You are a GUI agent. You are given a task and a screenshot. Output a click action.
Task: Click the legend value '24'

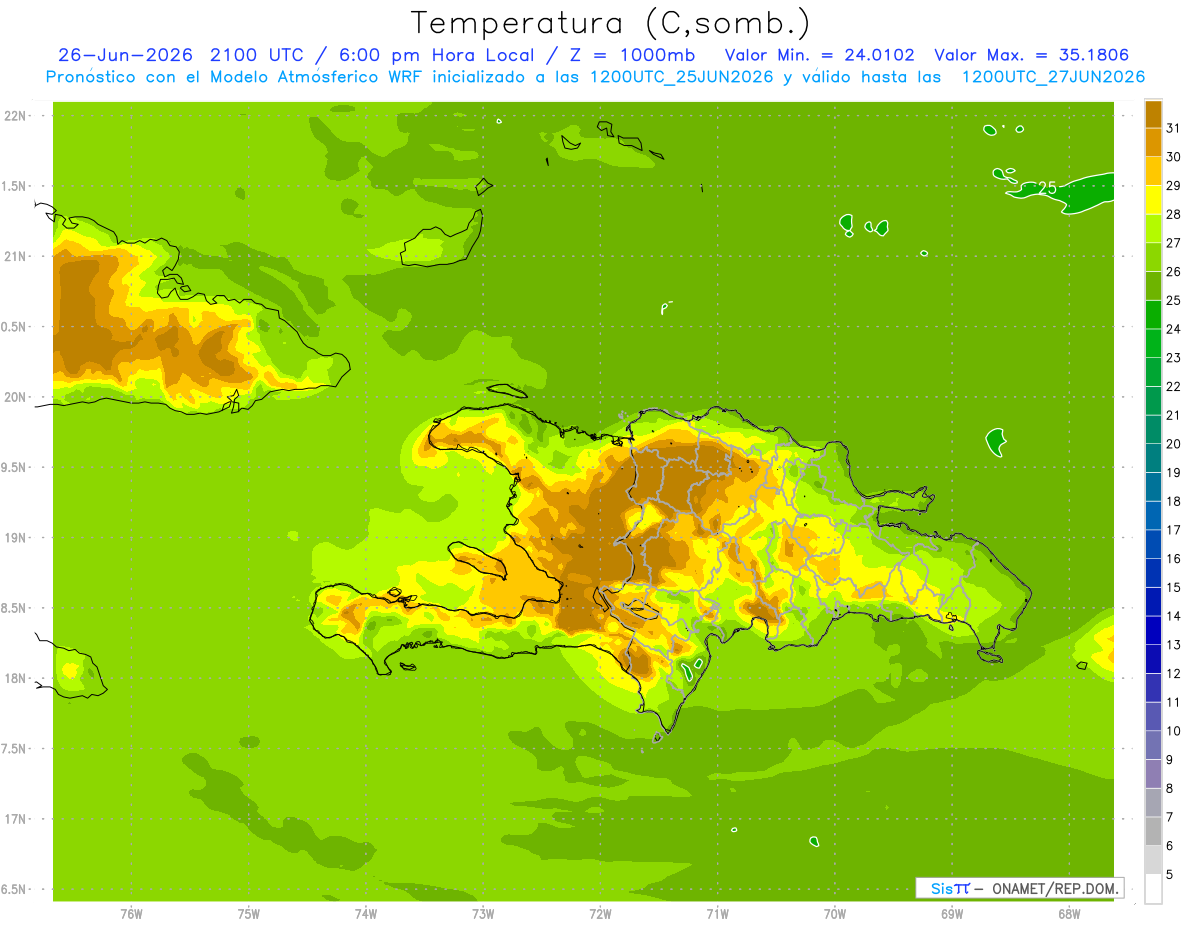pos(1174,329)
